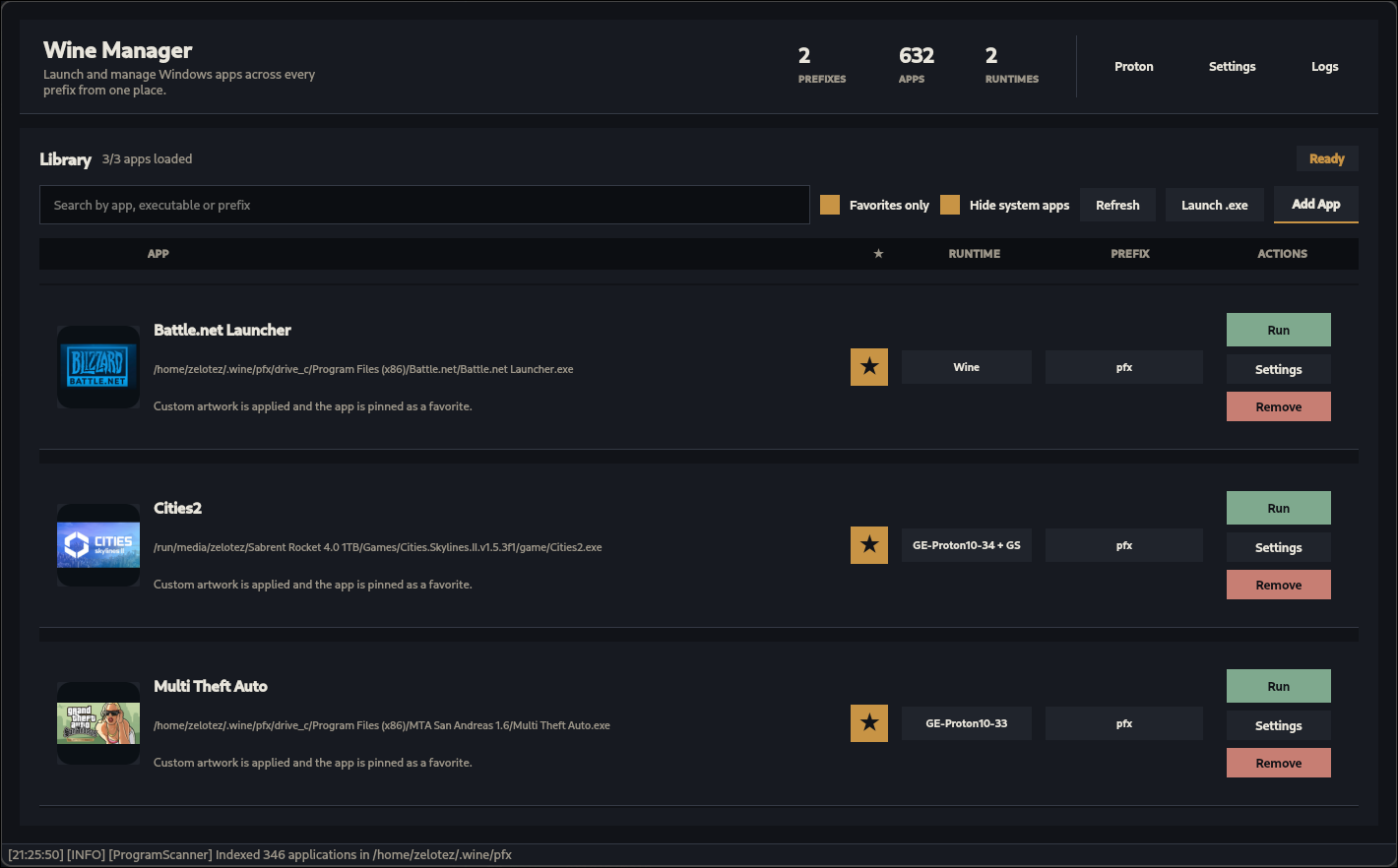1398x868 pixels.
Task: Open the GE-Proton10-33 runtime selector
Action: click(967, 723)
